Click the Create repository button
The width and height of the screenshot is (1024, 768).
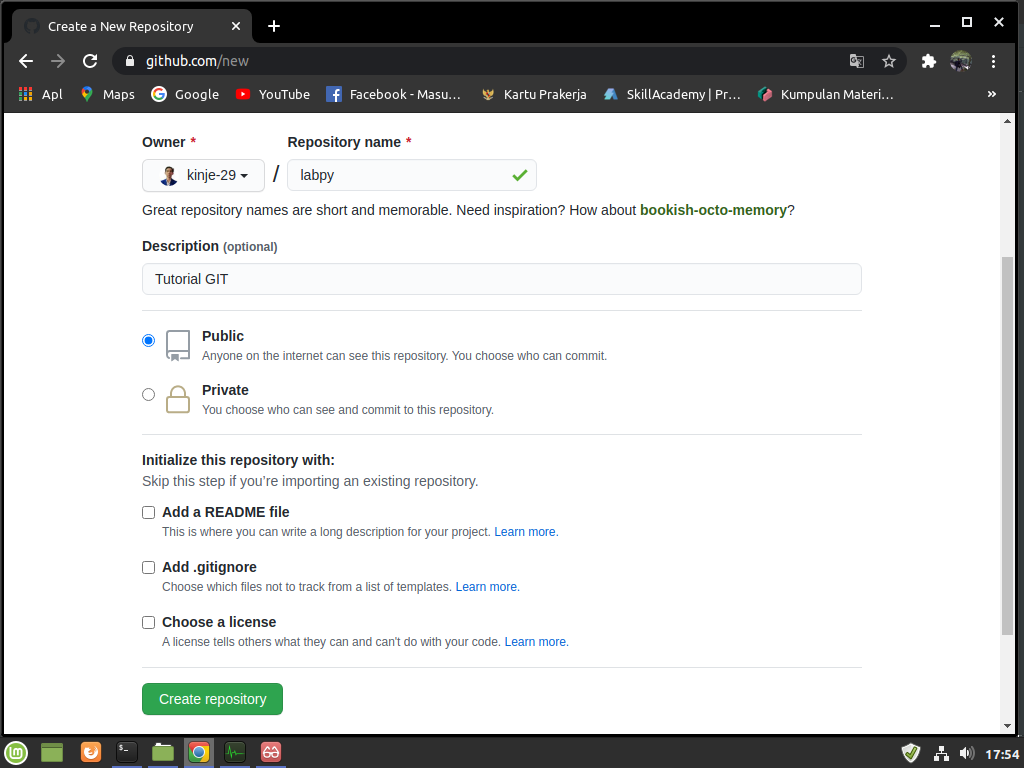click(x=212, y=699)
